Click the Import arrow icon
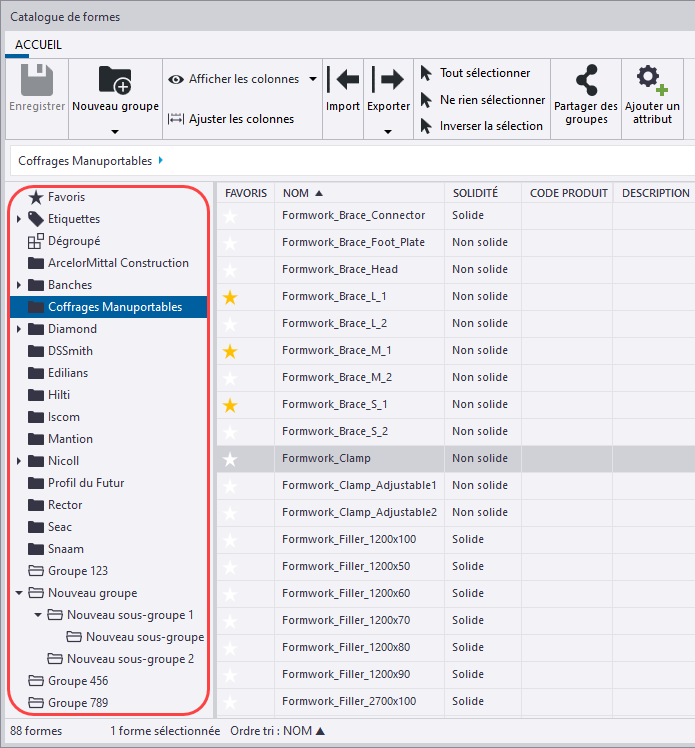The image size is (695, 748). pyautogui.click(x=343, y=80)
